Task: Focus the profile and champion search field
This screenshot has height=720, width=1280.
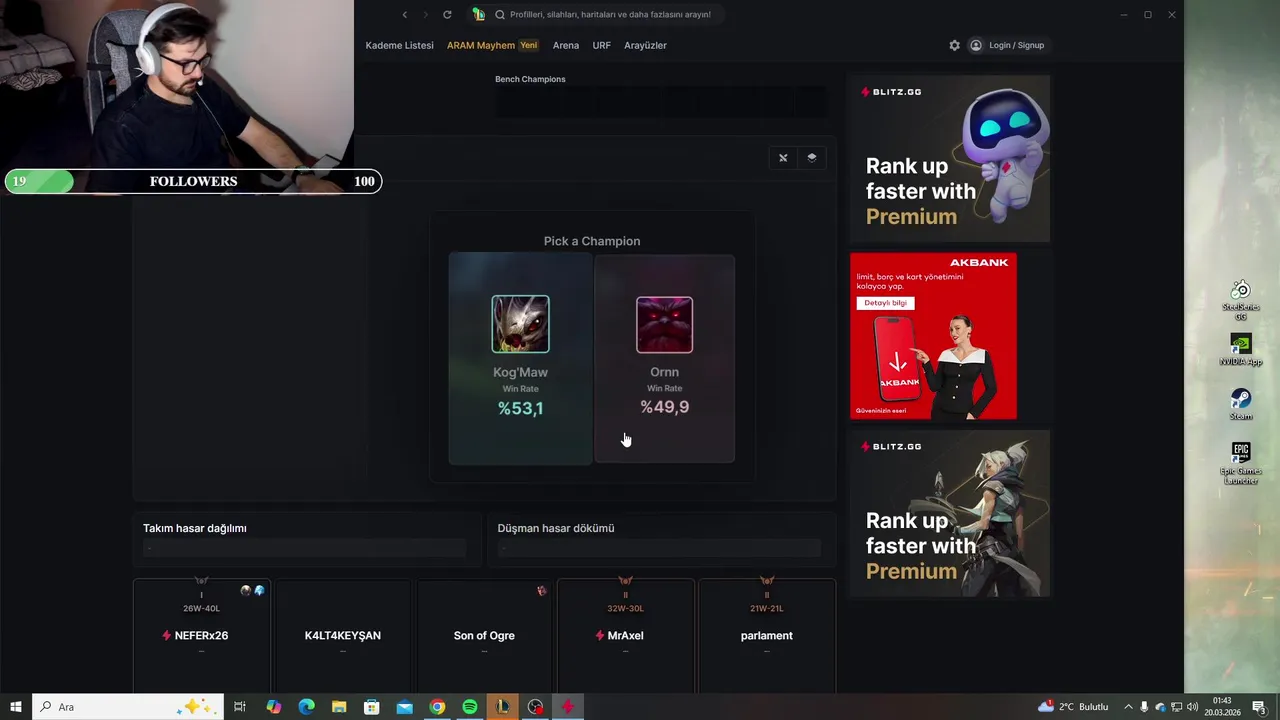Action: click(610, 14)
